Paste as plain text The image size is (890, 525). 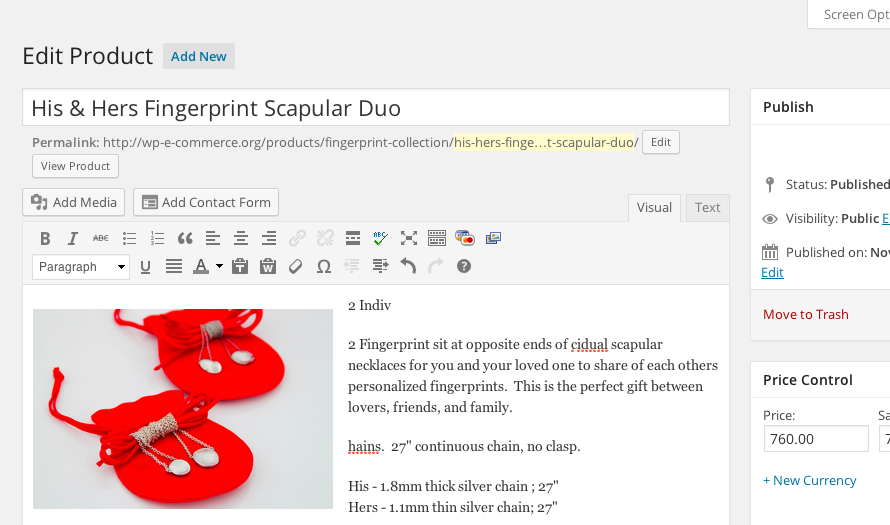(240, 267)
